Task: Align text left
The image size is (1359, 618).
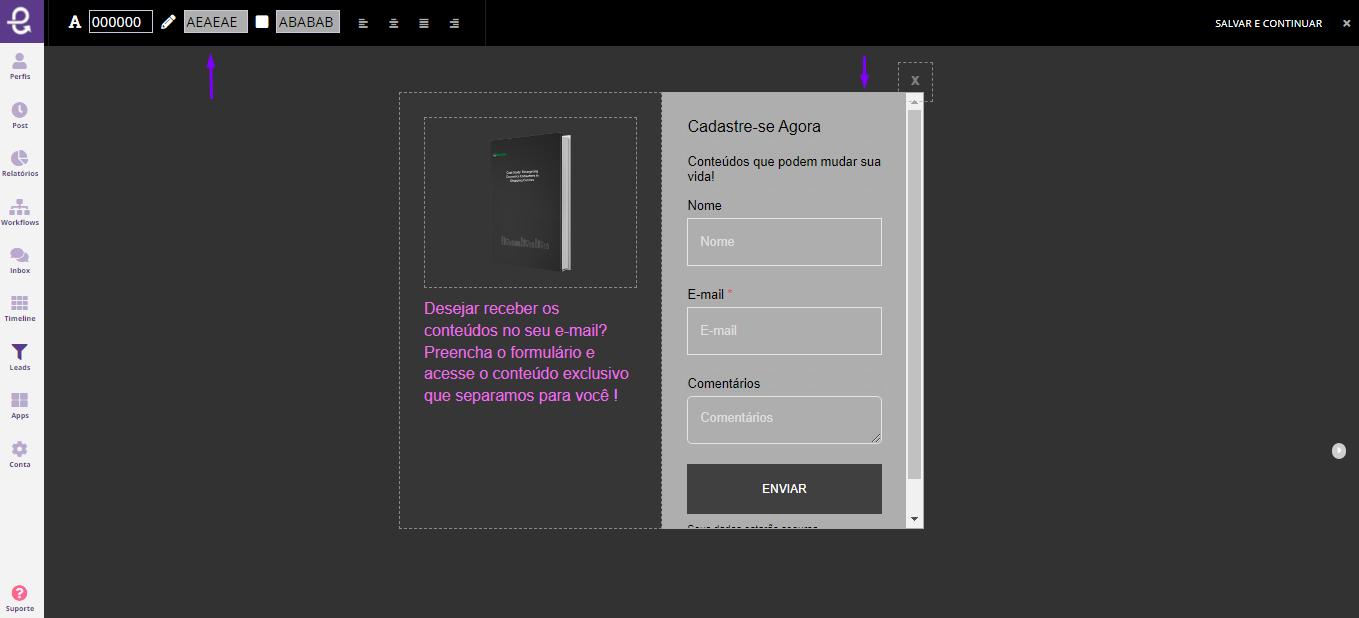Action: coord(363,23)
